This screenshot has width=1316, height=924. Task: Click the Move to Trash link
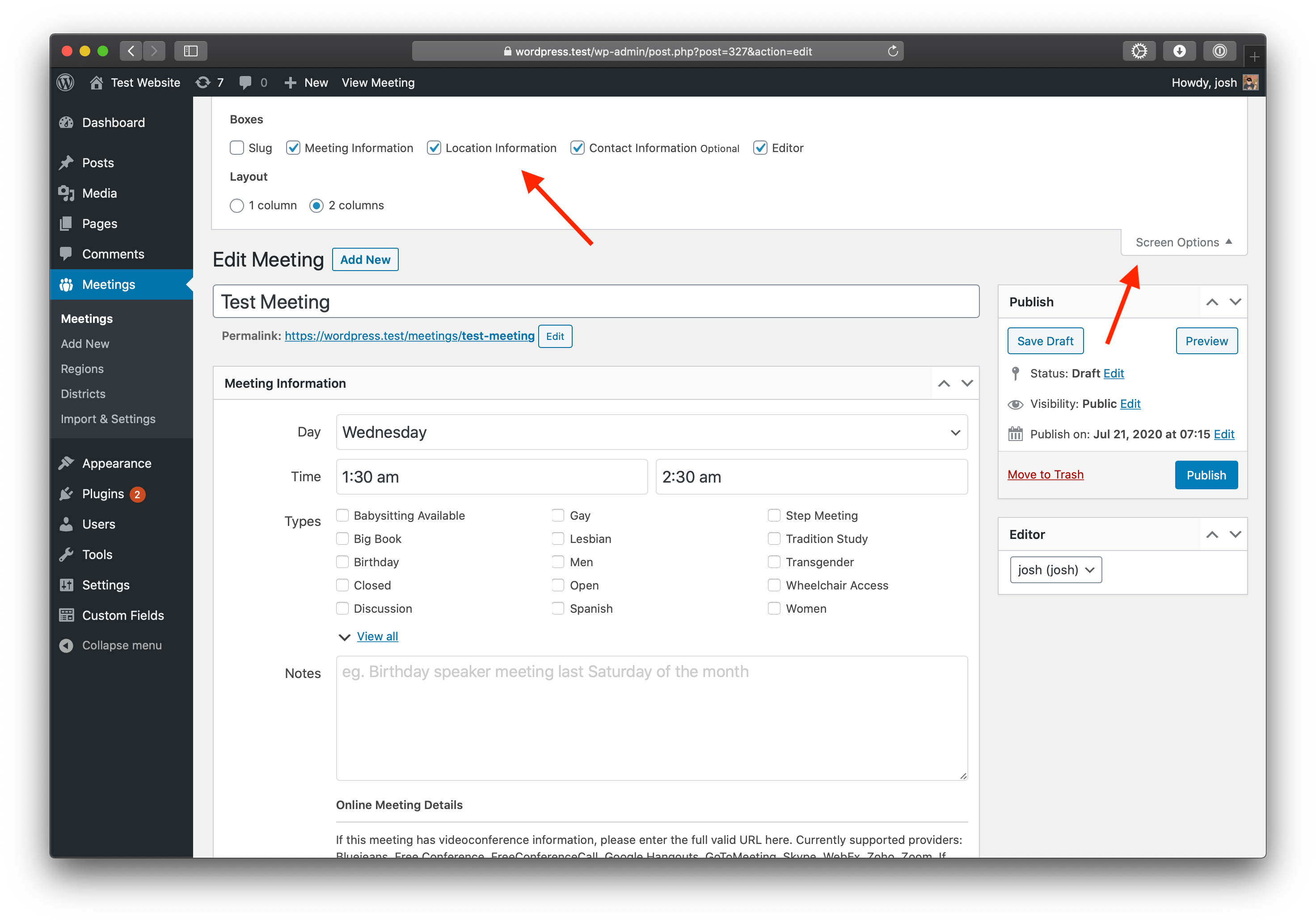(x=1045, y=475)
